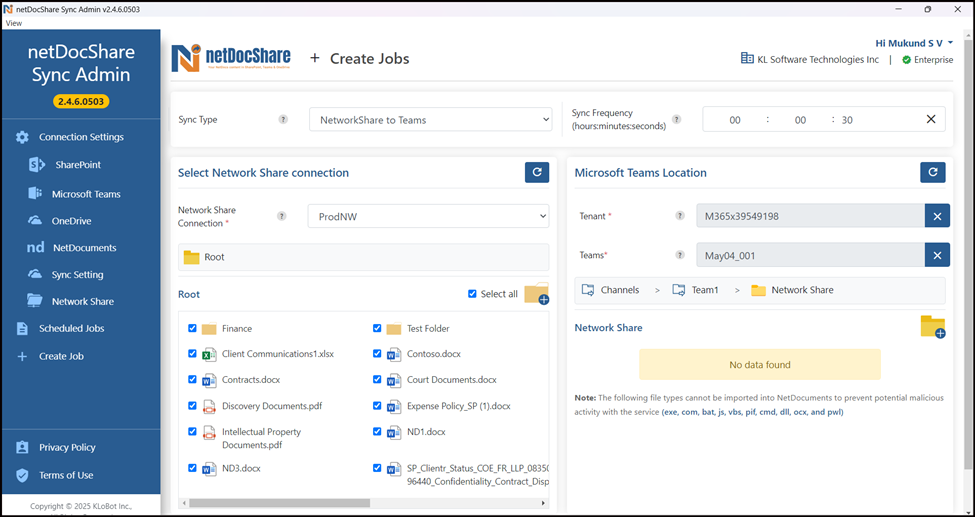The width and height of the screenshot is (975, 517).
Task: Click the netDocShare logo
Action: point(231,58)
